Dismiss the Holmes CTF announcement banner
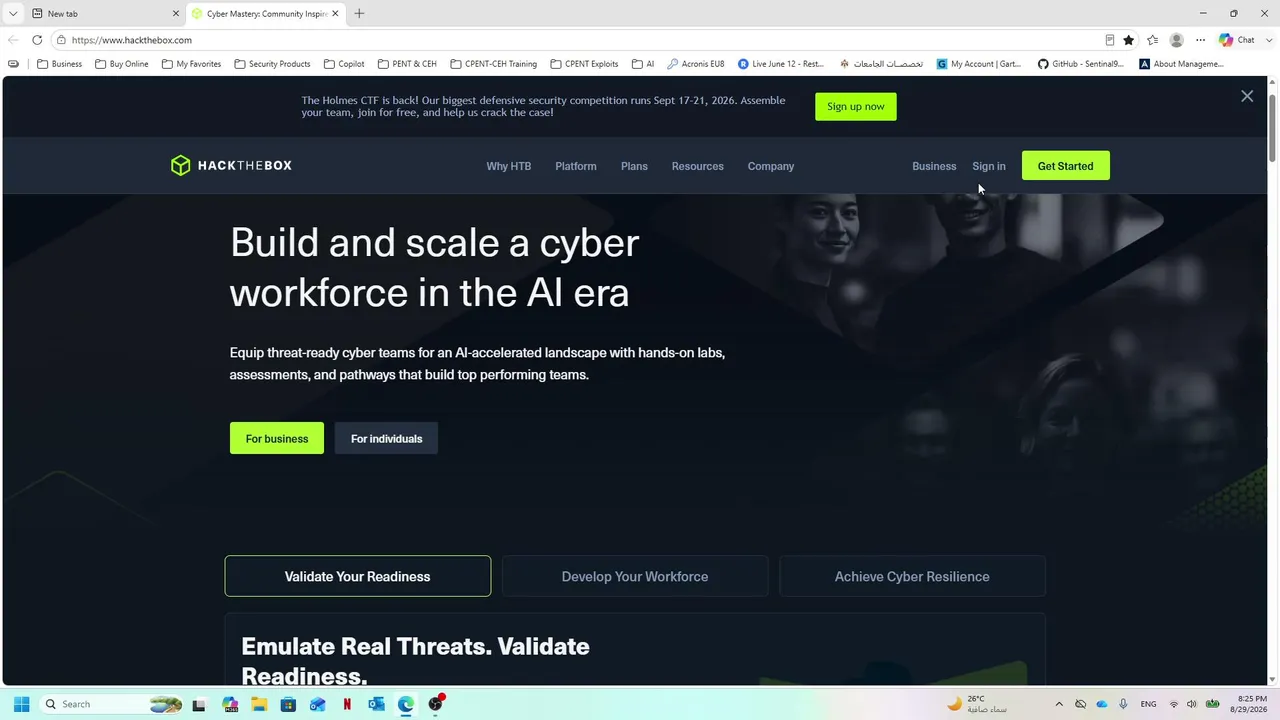1280x720 pixels. [x=1247, y=96]
